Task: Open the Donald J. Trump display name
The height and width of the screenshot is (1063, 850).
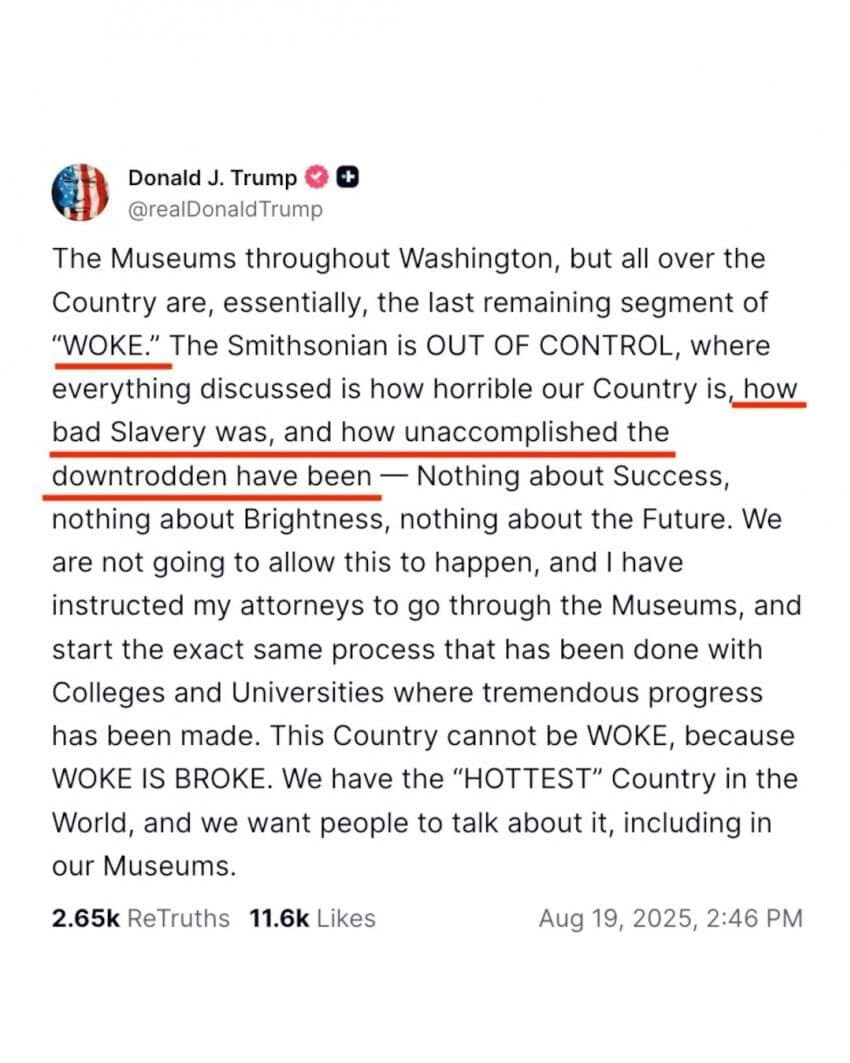Action: point(212,178)
